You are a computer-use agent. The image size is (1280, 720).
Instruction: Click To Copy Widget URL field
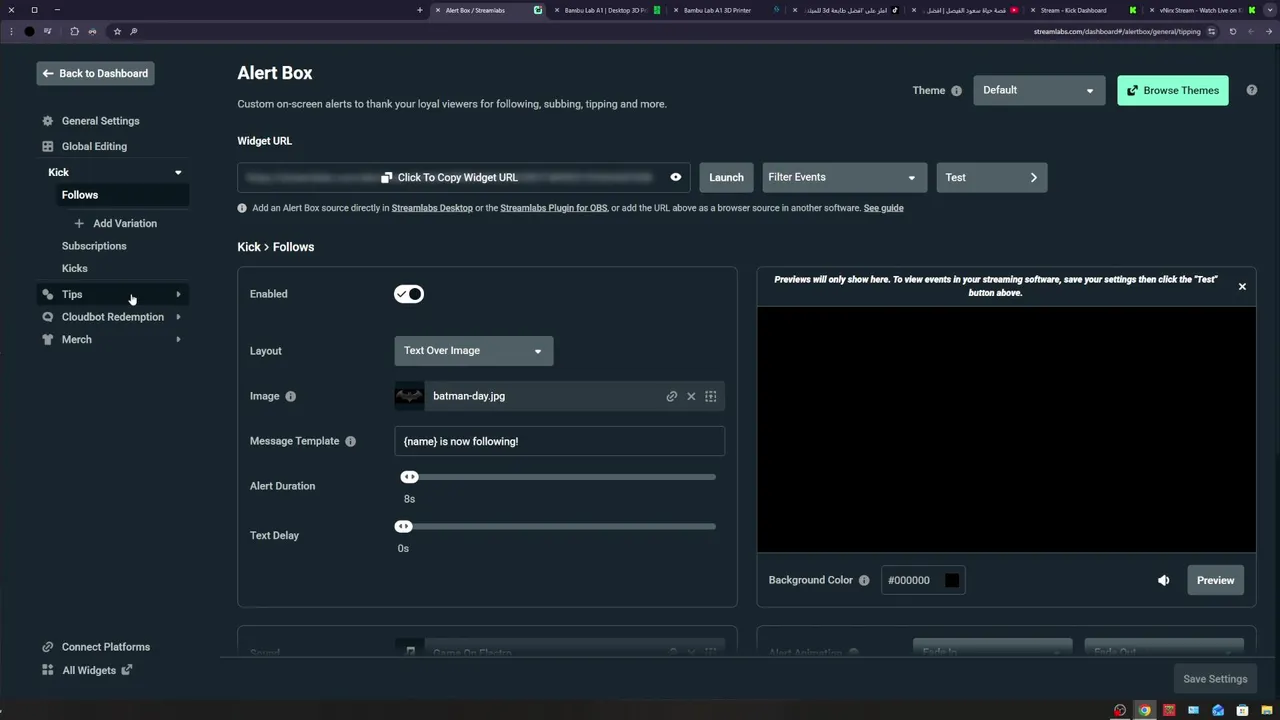tap(464, 177)
